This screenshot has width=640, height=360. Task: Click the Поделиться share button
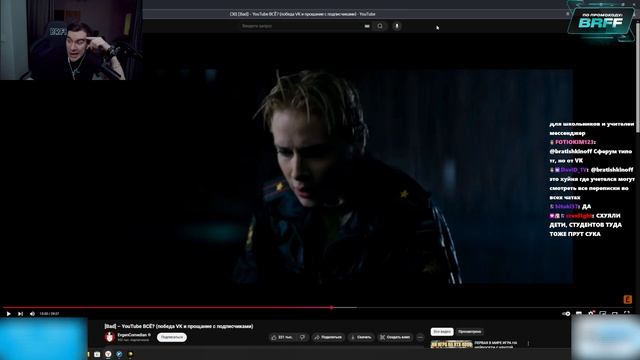point(328,337)
